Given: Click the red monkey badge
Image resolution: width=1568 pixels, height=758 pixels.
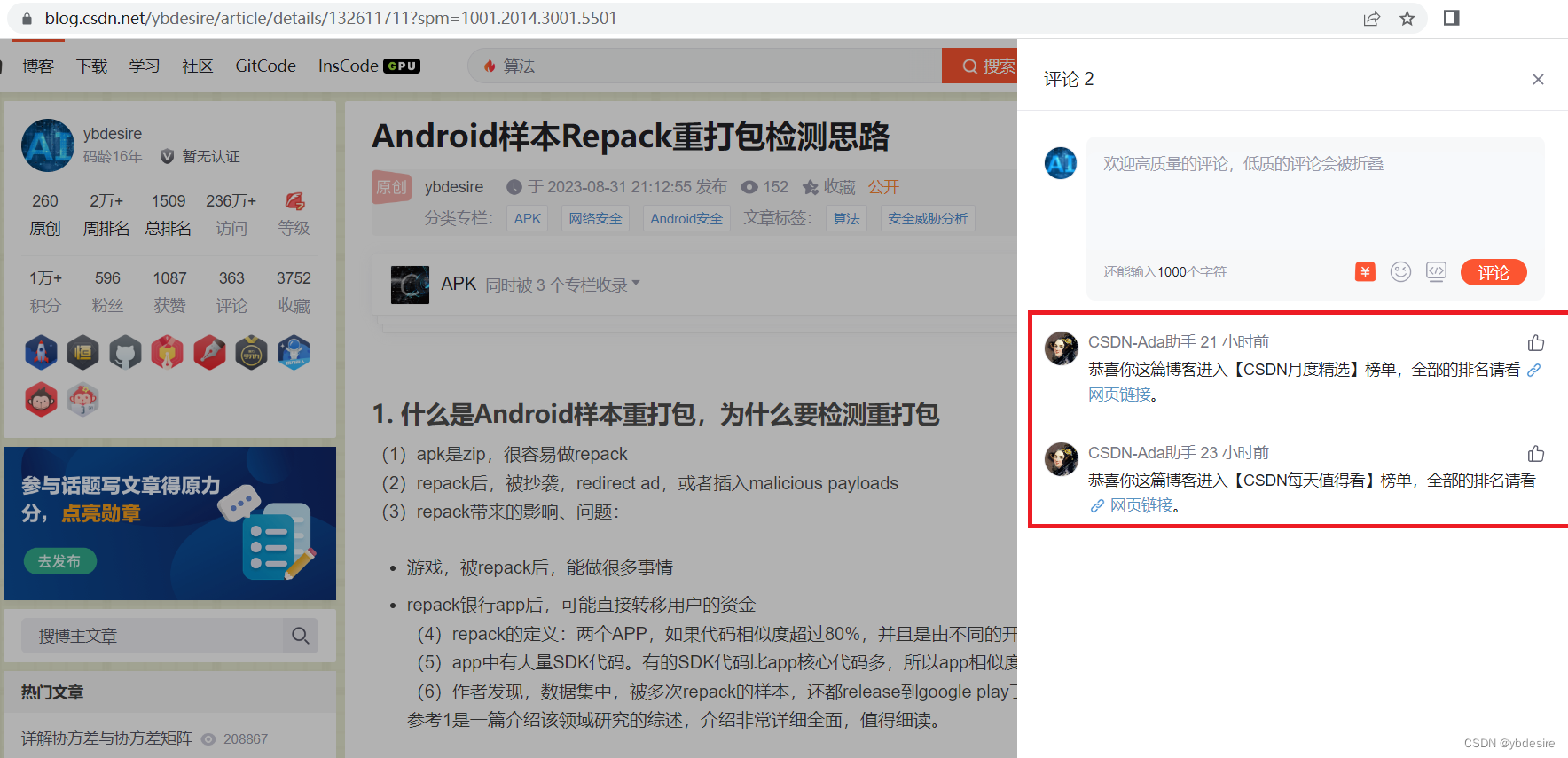Looking at the screenshot, I should 41,399.
